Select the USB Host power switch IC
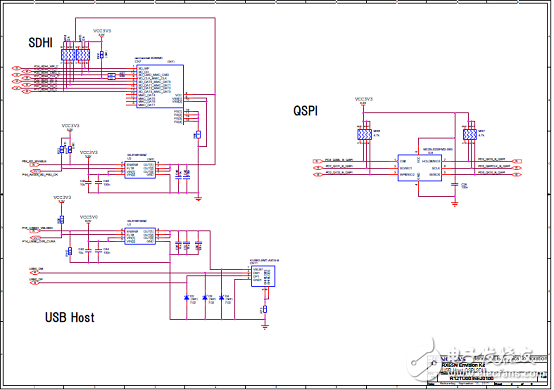Screen dimensions: 554x390 click(140, 236)
